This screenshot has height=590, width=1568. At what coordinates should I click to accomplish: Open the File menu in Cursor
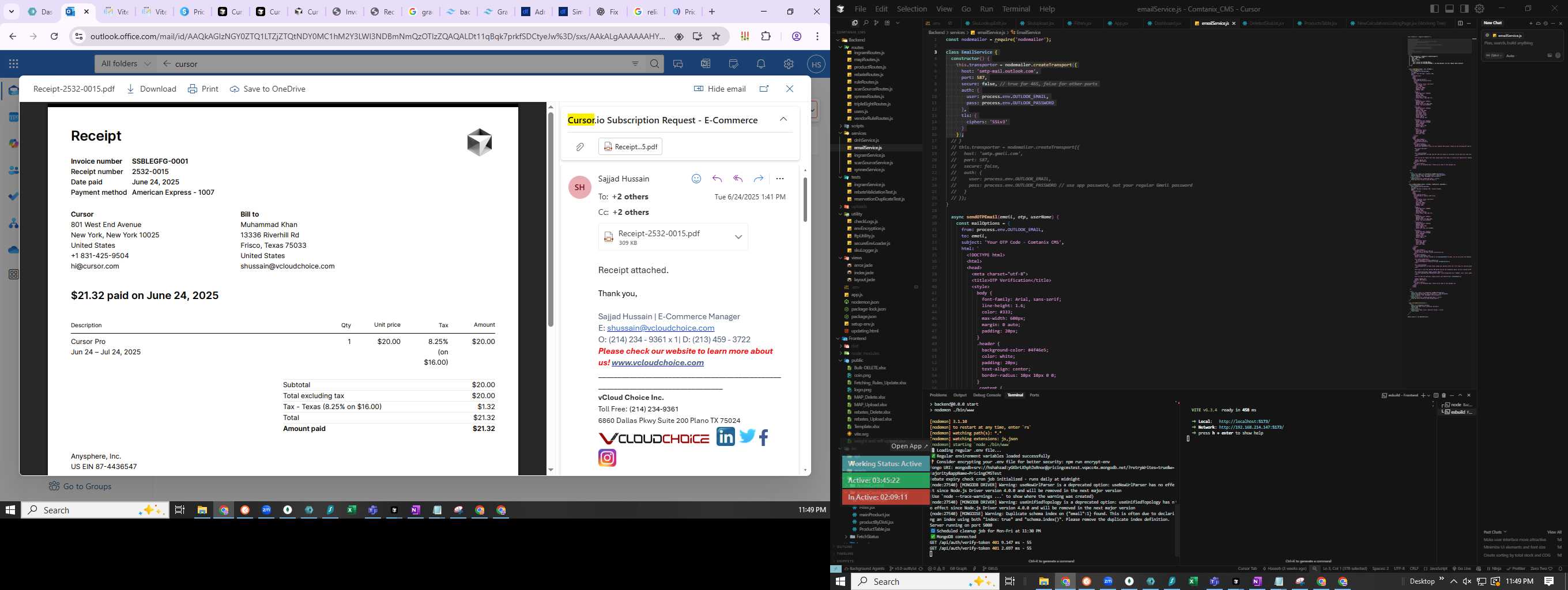[x=860, y=9]
